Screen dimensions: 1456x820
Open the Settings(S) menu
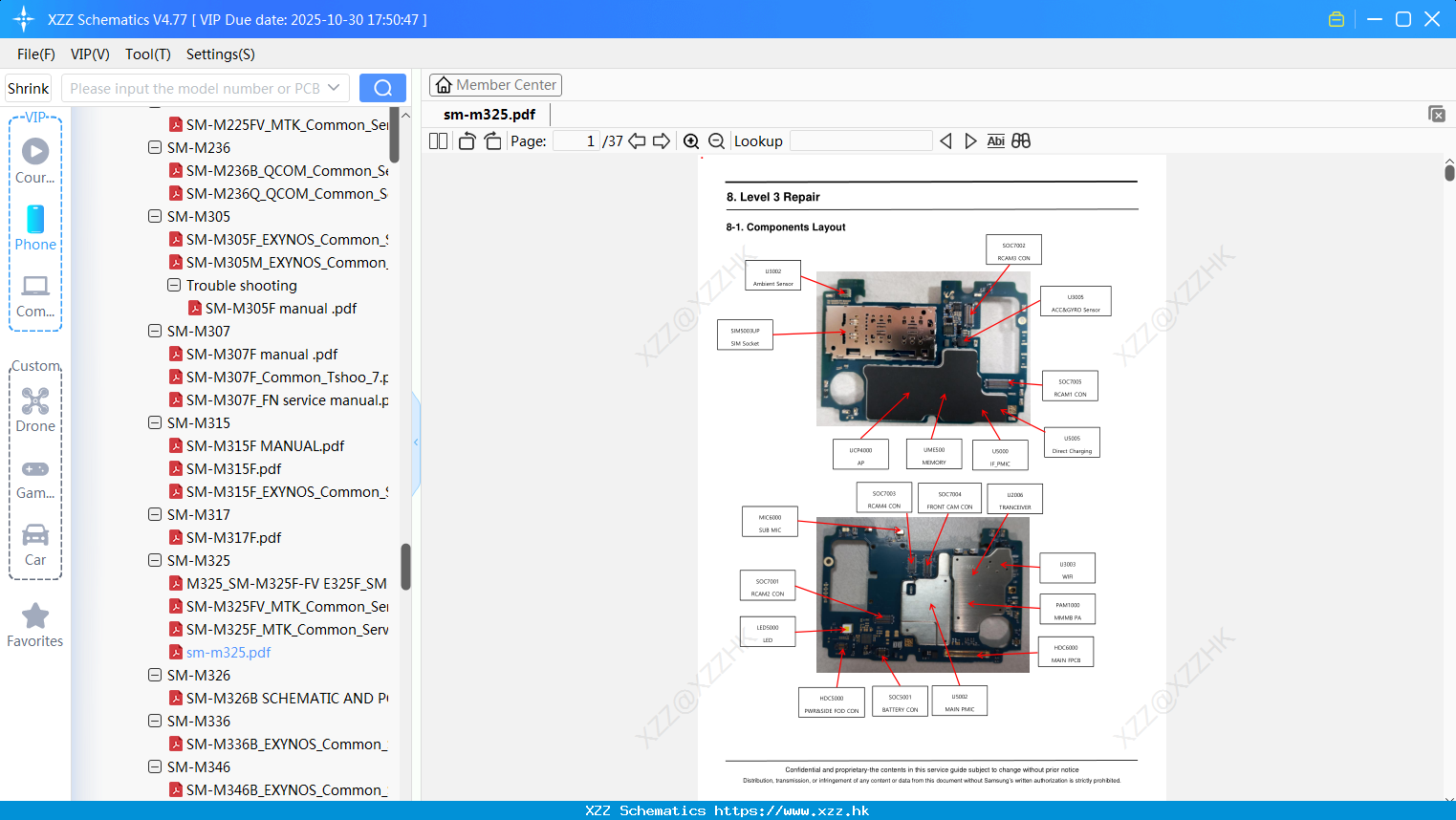click(x=221, y=54)
